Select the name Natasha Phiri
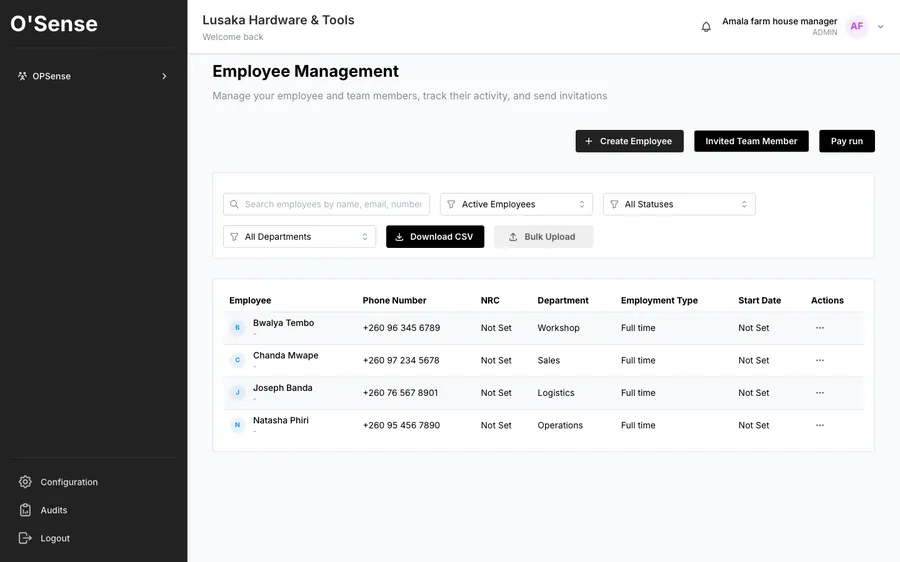 pos(281,420)
